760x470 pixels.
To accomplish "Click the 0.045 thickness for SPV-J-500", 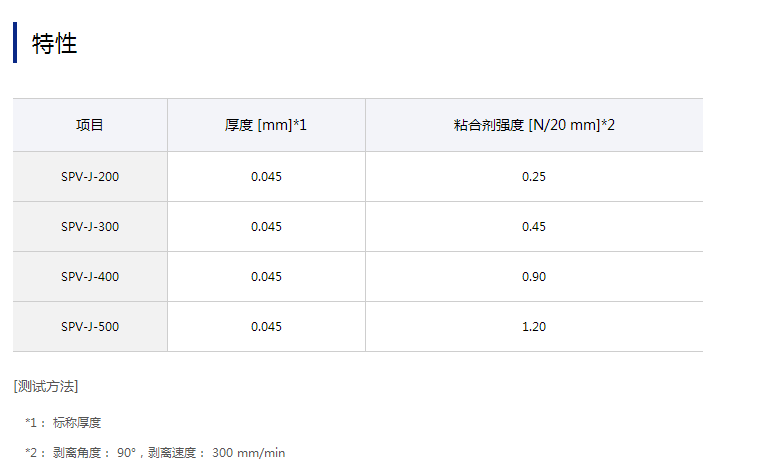I will tap(266, 327).
